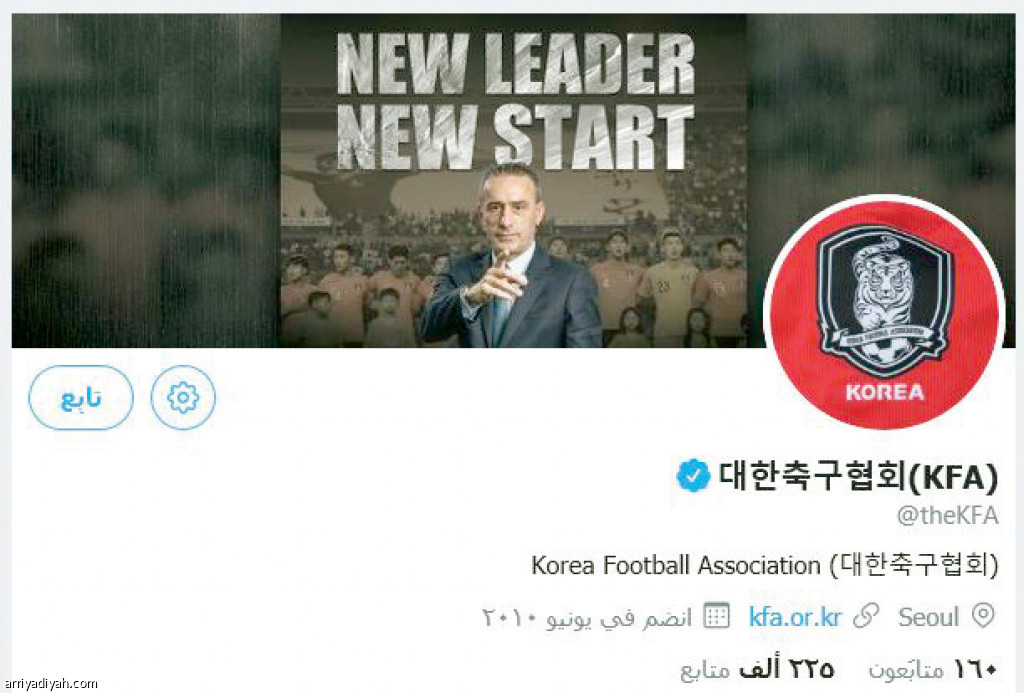The width and height of the screenshot is (1024, 693).
Task: Click the blurred left side of header
Action: (x=146, y=181)
